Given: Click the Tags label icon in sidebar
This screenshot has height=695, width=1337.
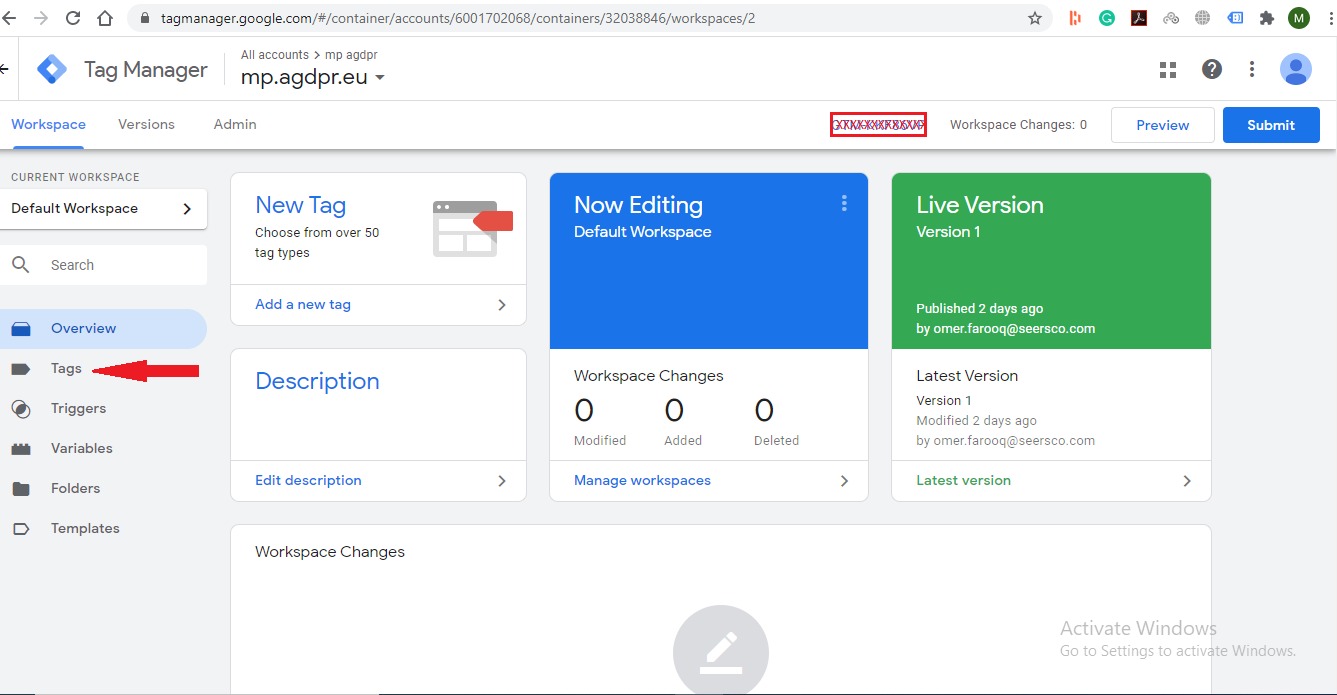Looking at the screenshot, I should click(21, 369).
